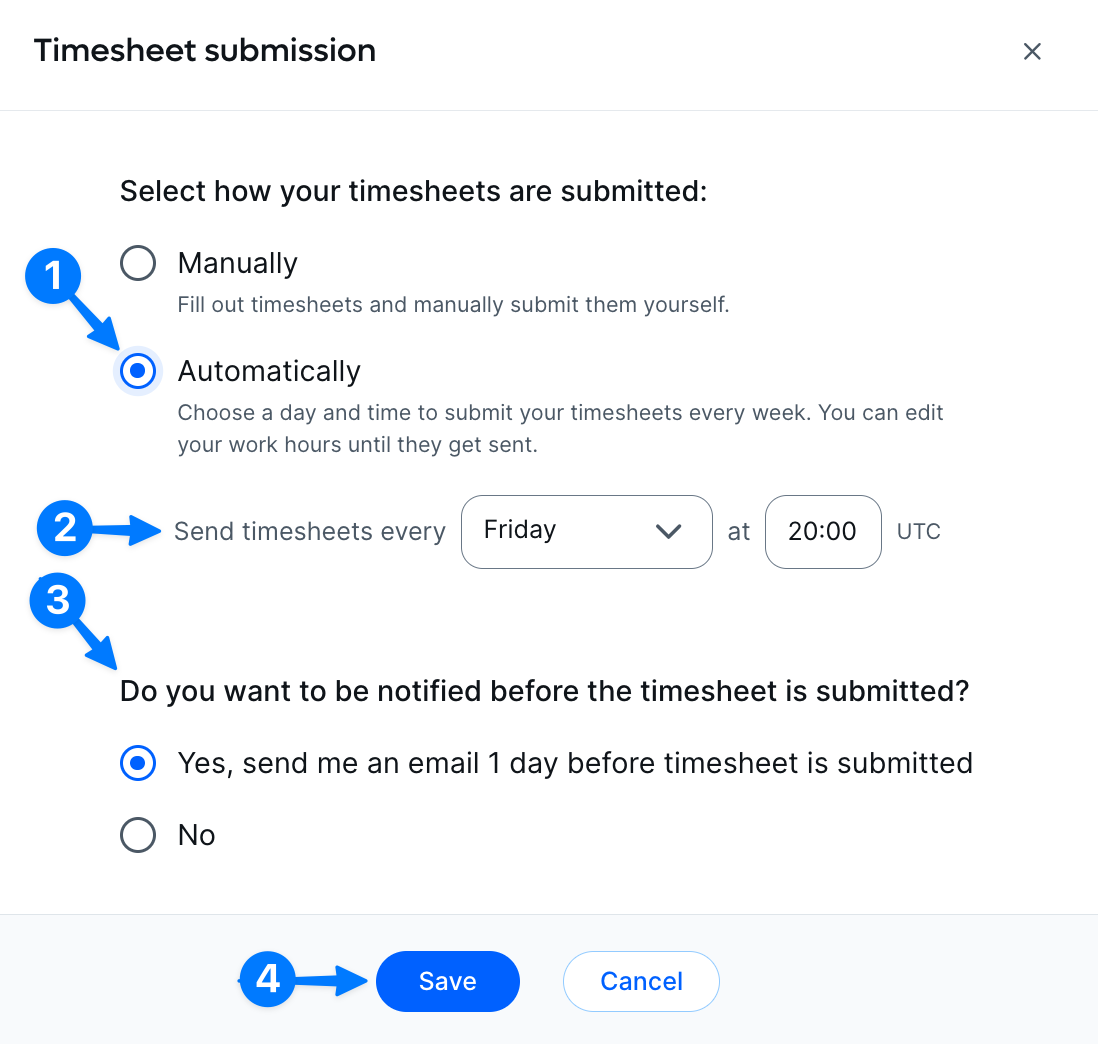Click the numbered badge 4 annotation
The image size is (1098, 1044).
(267, 981)
